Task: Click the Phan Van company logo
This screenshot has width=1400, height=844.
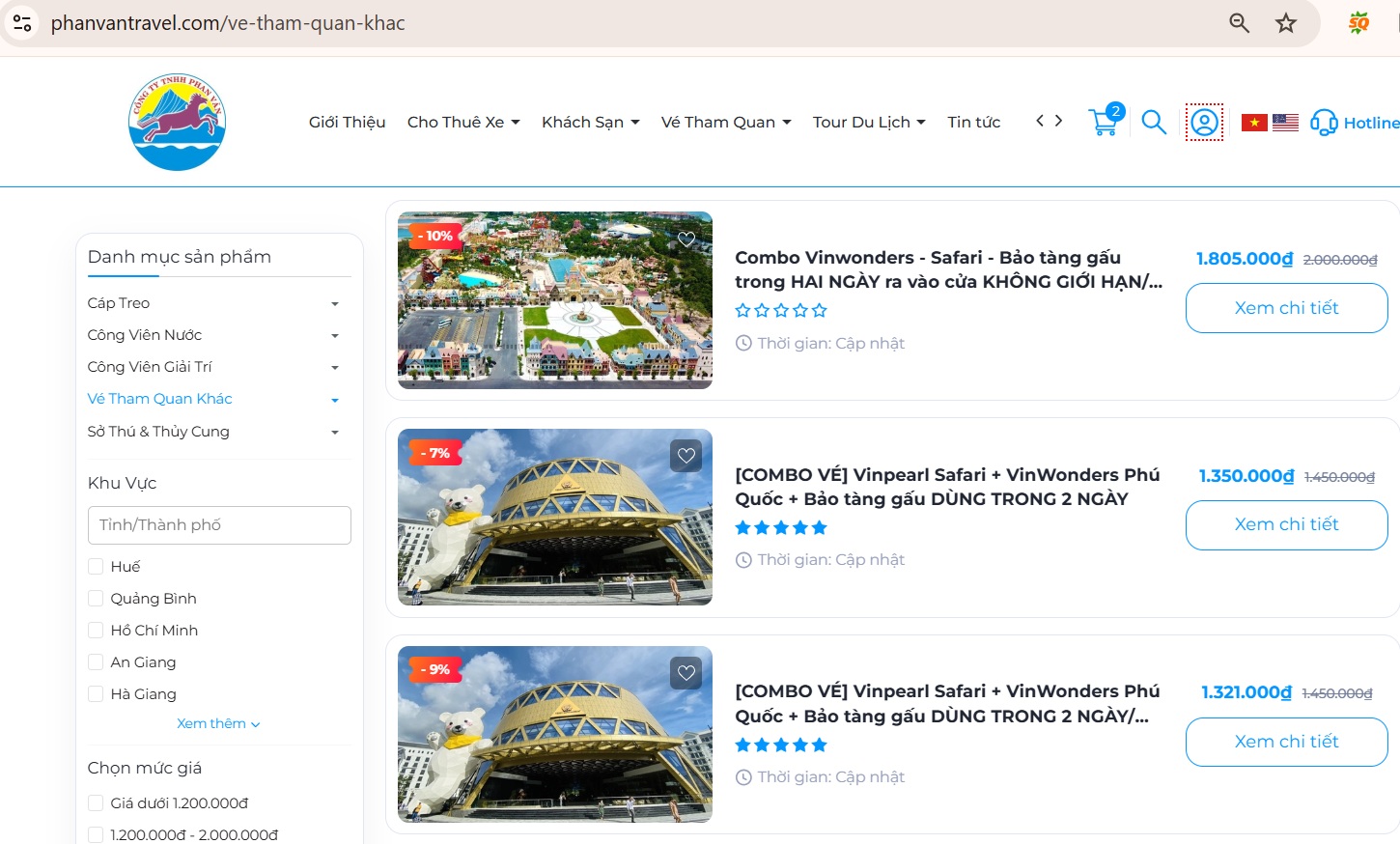Action: (x=178, y=123)
